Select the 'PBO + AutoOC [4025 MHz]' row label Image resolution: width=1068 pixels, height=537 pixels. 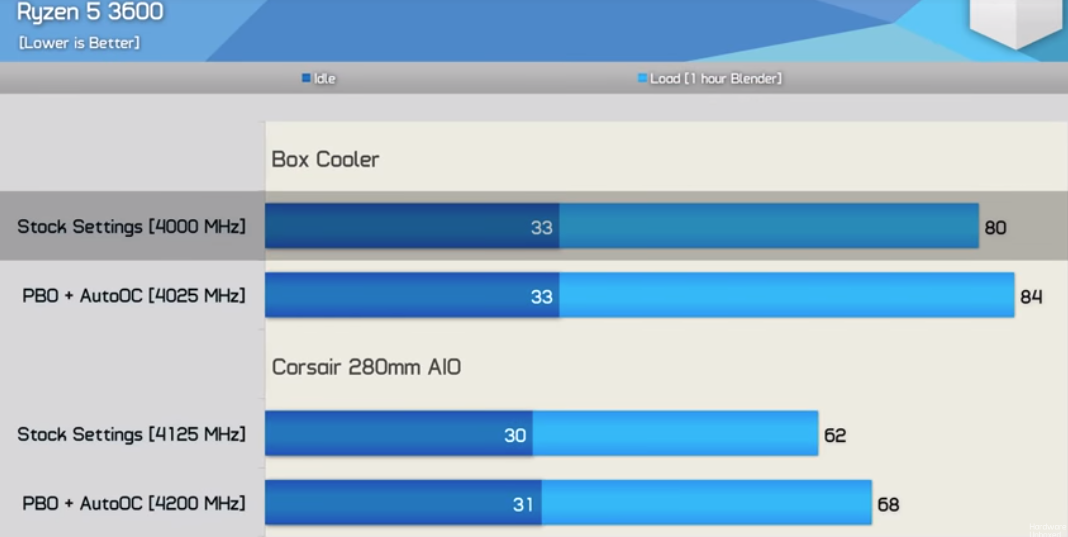(134, 296)
